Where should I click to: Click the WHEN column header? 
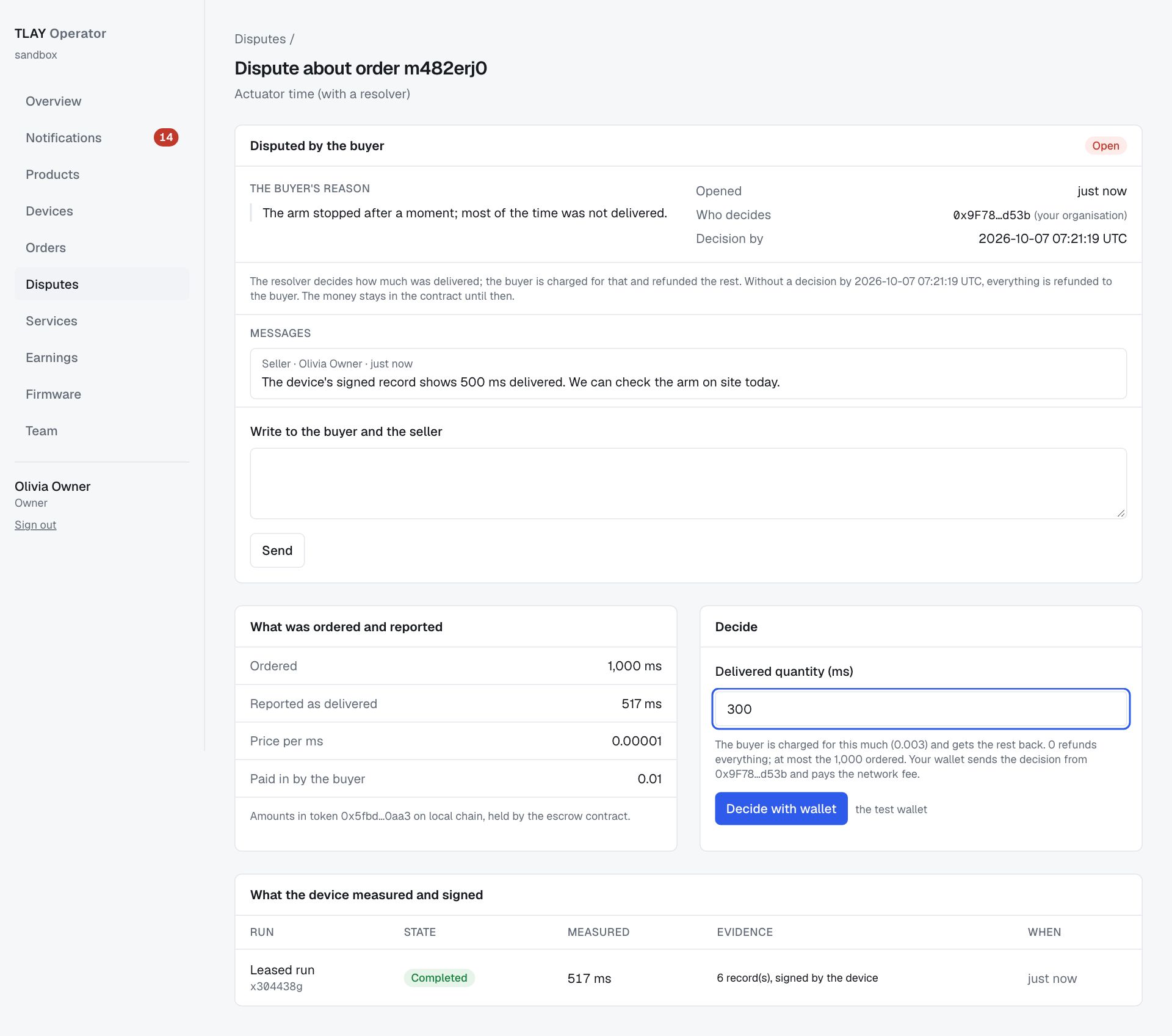1044,932
